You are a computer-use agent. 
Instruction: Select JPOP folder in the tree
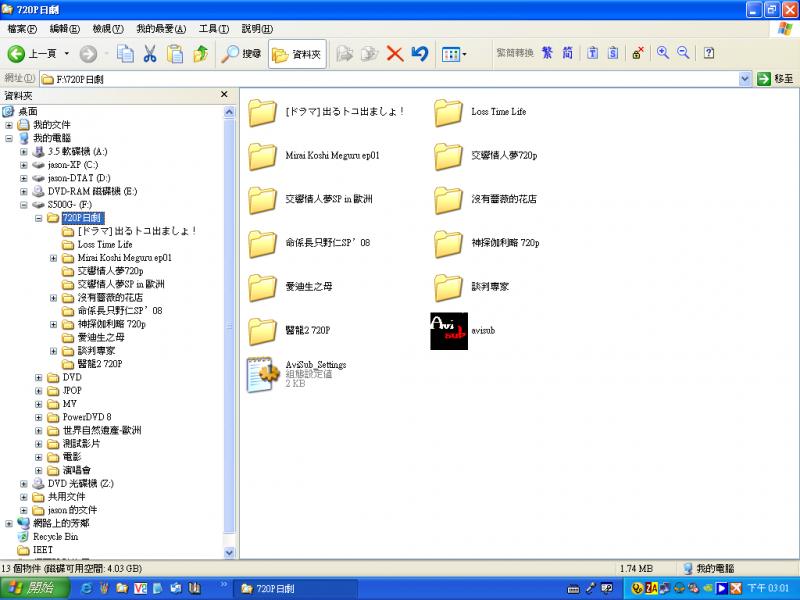tap(72, 390)
